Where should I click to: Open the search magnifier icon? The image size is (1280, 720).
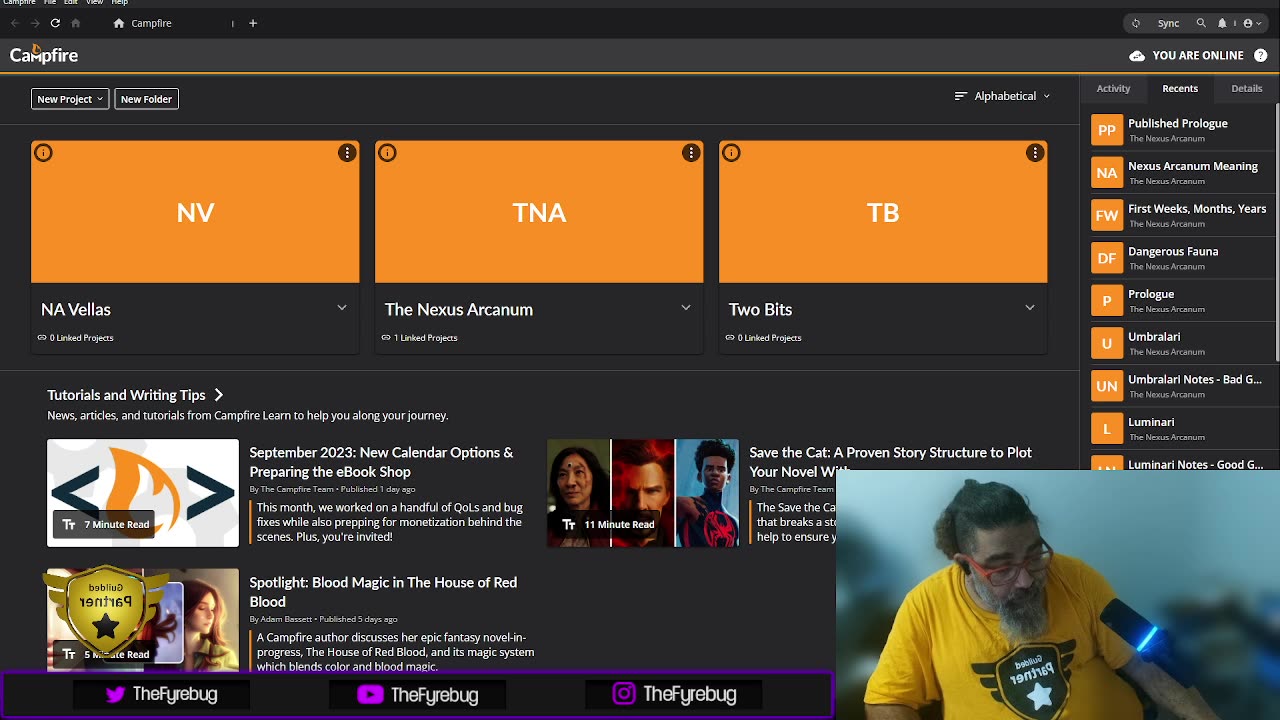point(1201,23)
